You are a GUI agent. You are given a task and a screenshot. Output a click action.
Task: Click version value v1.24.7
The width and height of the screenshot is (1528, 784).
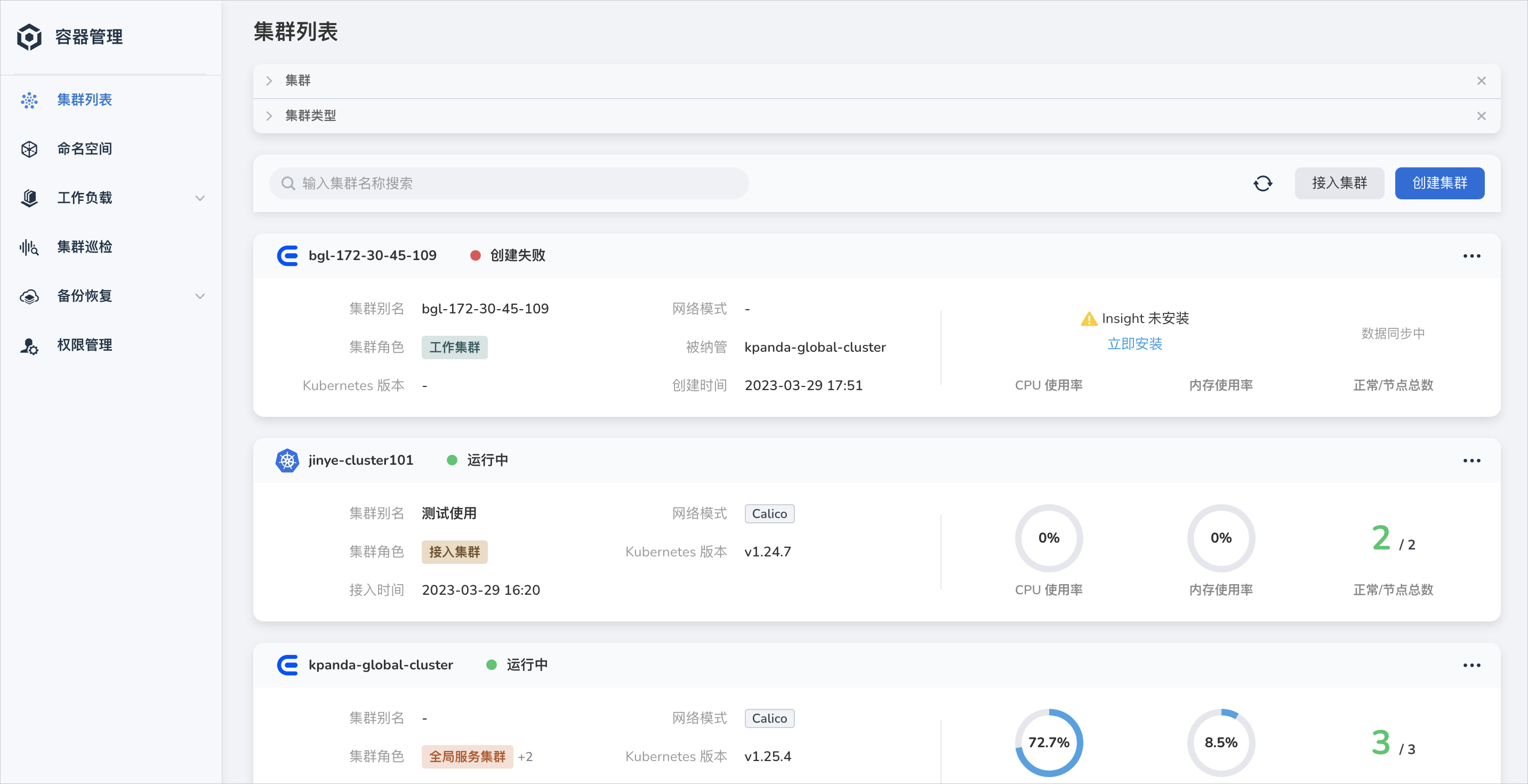[x=768, y=552]
